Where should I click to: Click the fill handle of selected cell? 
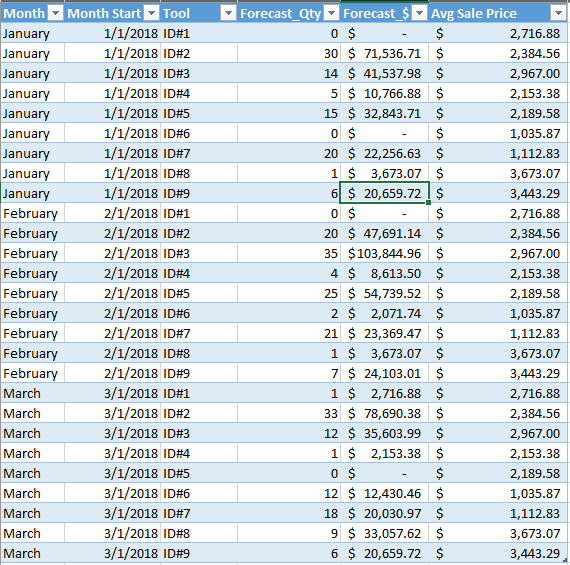(429, 203)
